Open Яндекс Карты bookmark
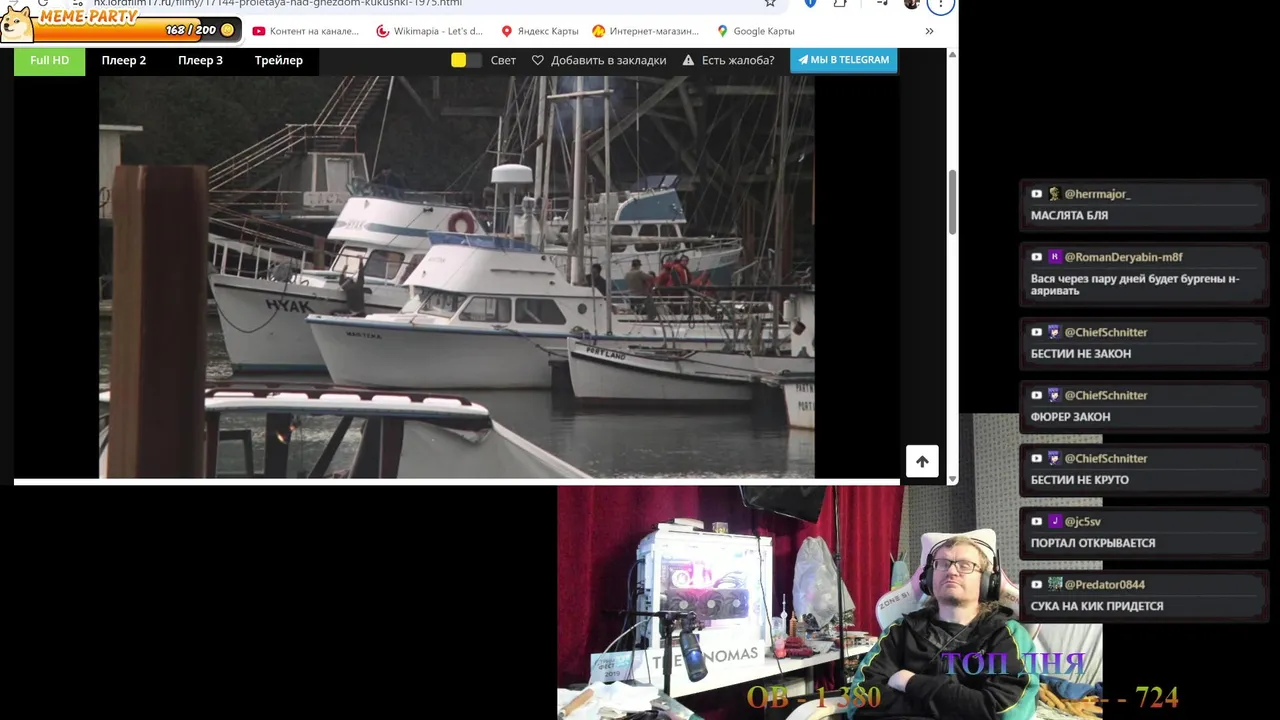Screen dimensions: 1280x720 540,31
